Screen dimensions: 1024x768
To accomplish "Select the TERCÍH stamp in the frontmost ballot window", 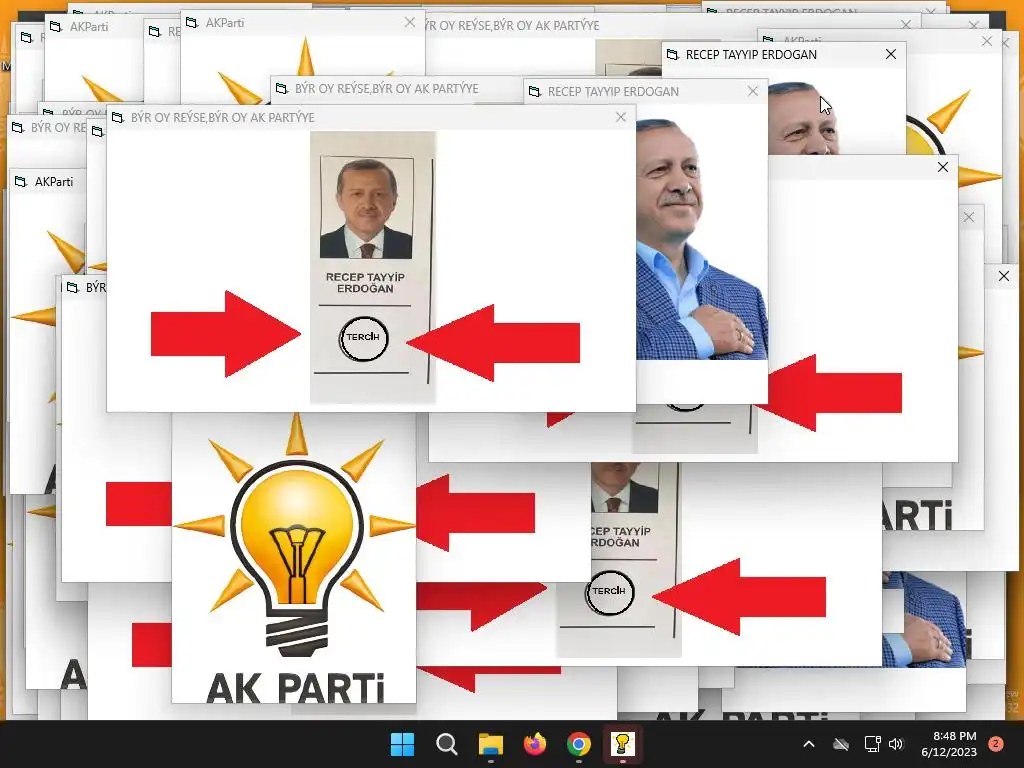I will pyautogui.click(x=364, y=338).
